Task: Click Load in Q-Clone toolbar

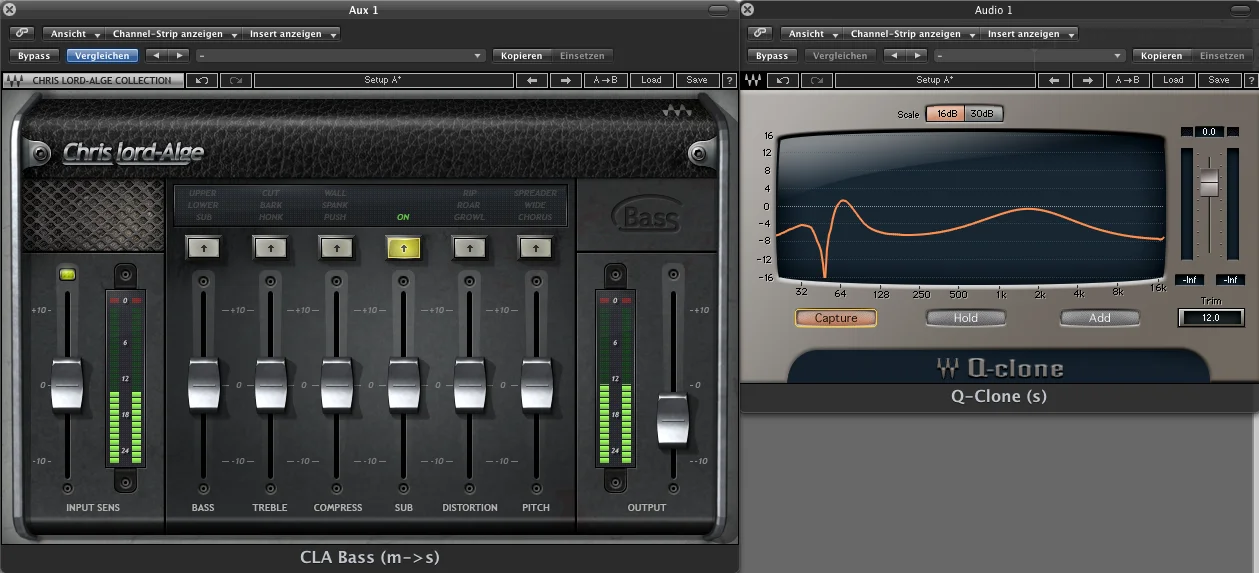Action: point(1173,80)
